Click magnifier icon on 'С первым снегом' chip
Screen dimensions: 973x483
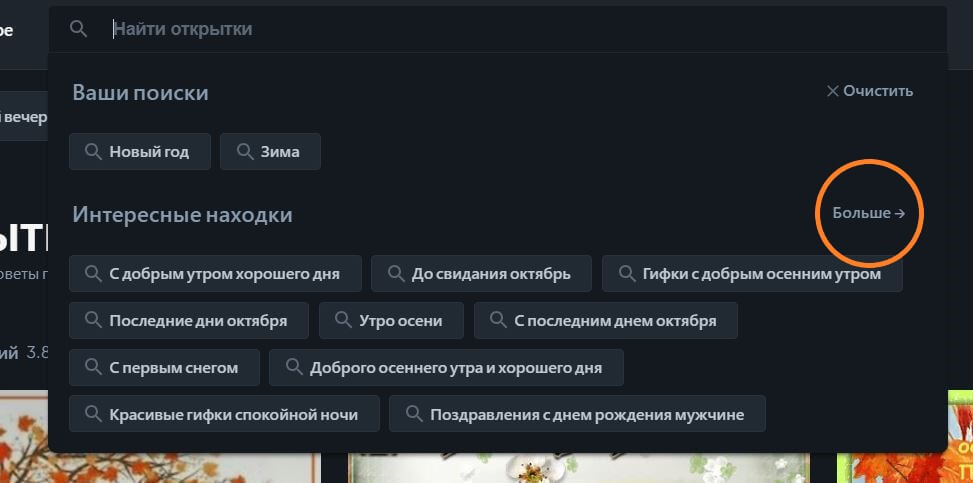pos(93,368)
